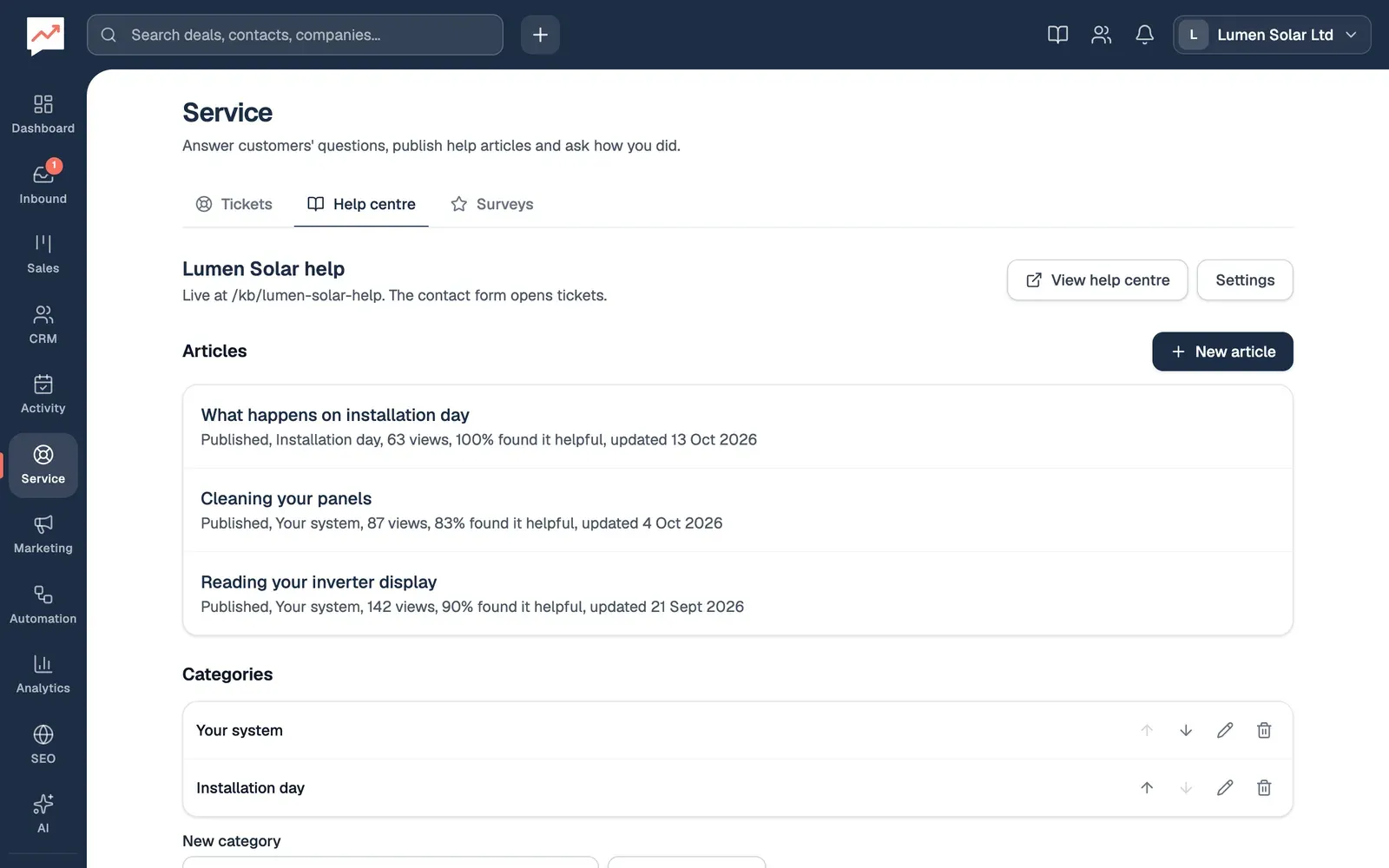The height and width of the screenshot is (868, 1389).
Task: Edit the Installation day category
Action: (x=1225, y=787)
